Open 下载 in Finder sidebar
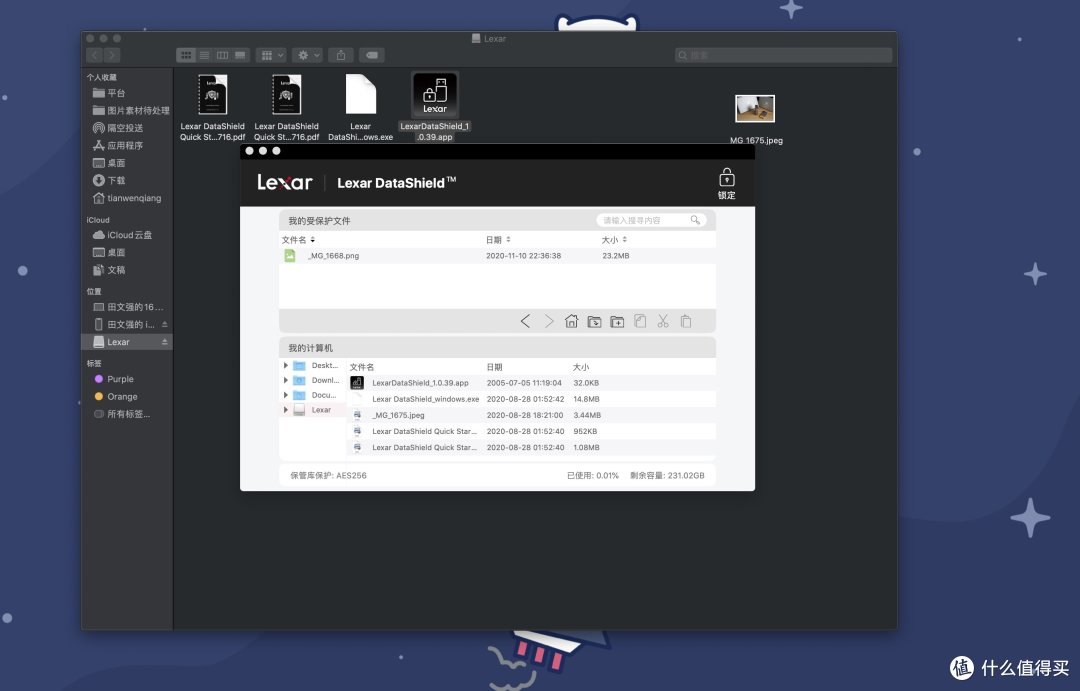This screenshot has width=1080, height=691. point(109,181)
